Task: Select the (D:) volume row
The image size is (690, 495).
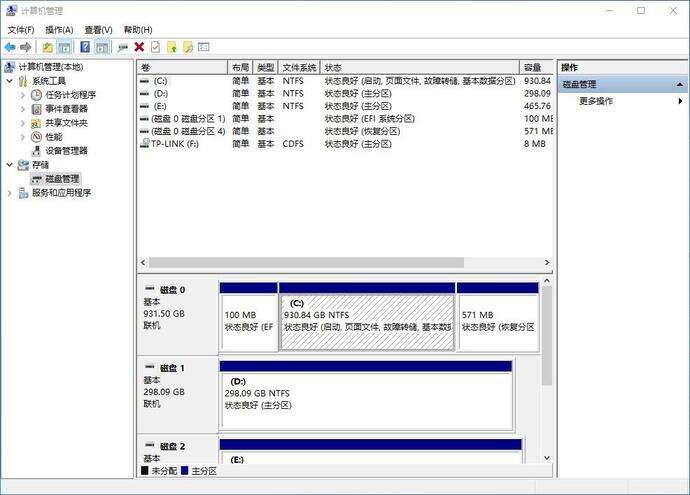Action: (345, 93)
